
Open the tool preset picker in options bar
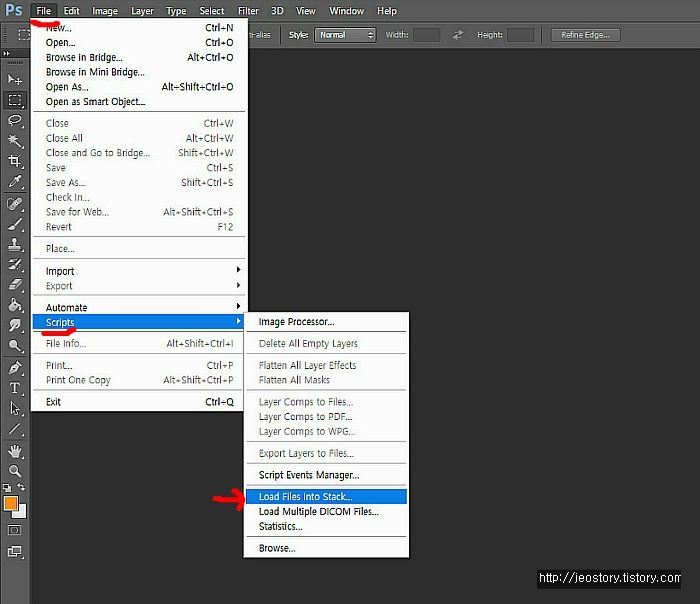(x=23, y=35)
